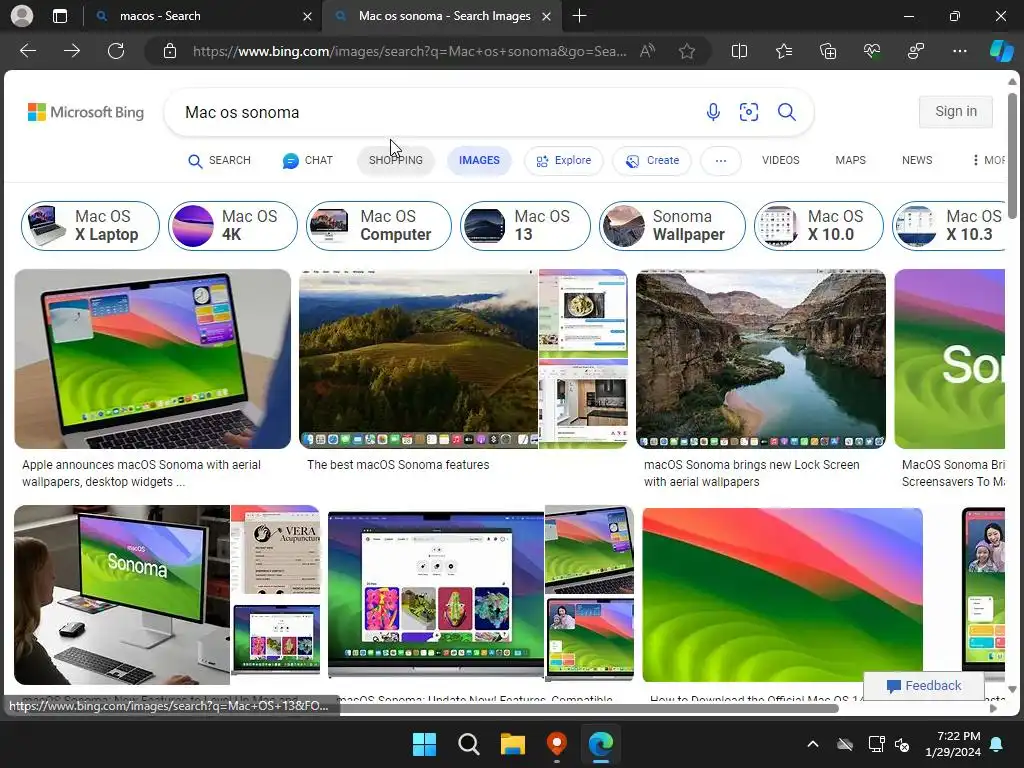Select the Mac OS X 10.0 suggestion
The width and height of the screenshot is (1024, 768).
[818, 226]
